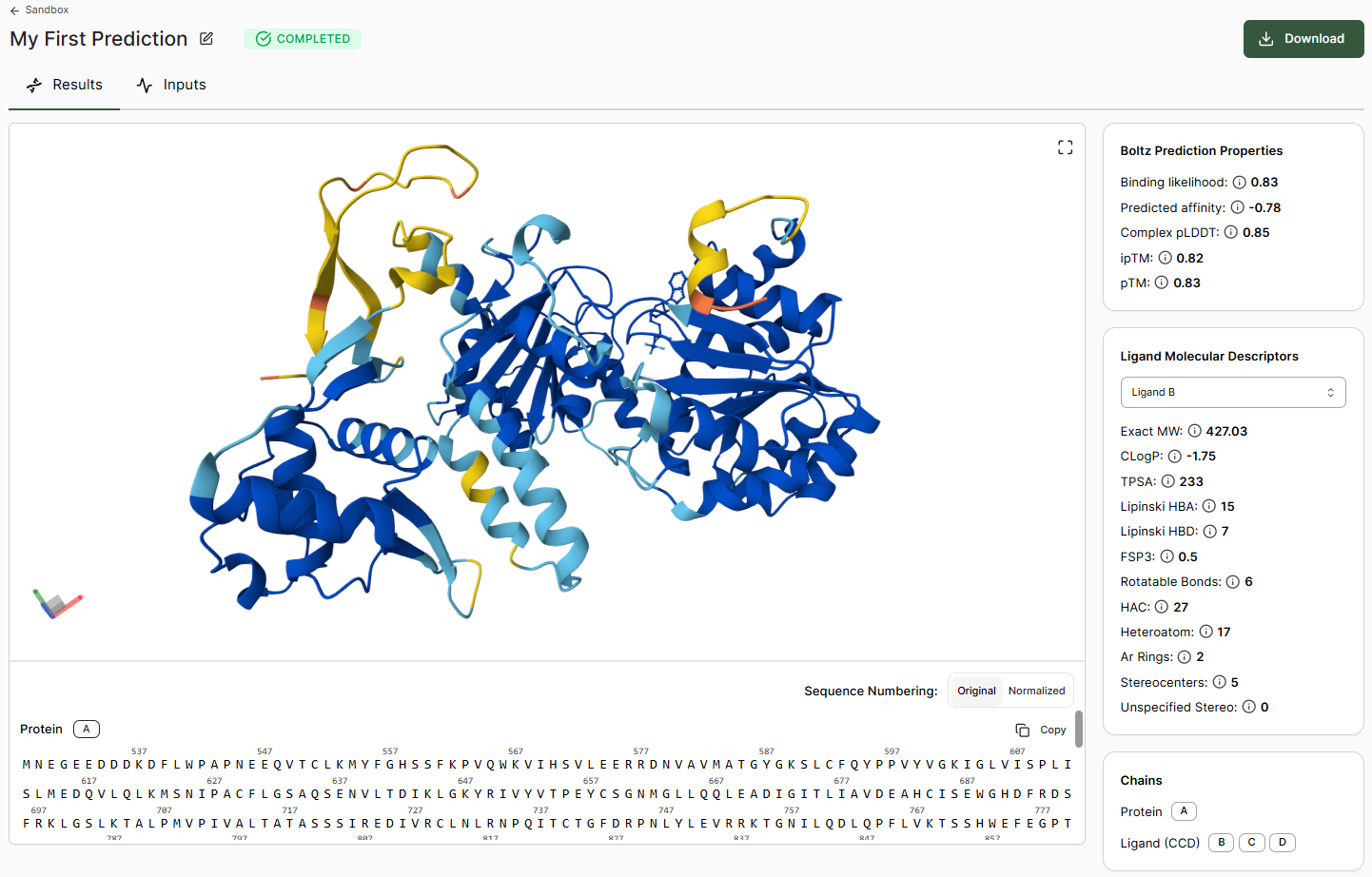This screenshot has height=877, width=1372.
Task: Show info icon for Exact MW
Action: (x=1194, y=431)
